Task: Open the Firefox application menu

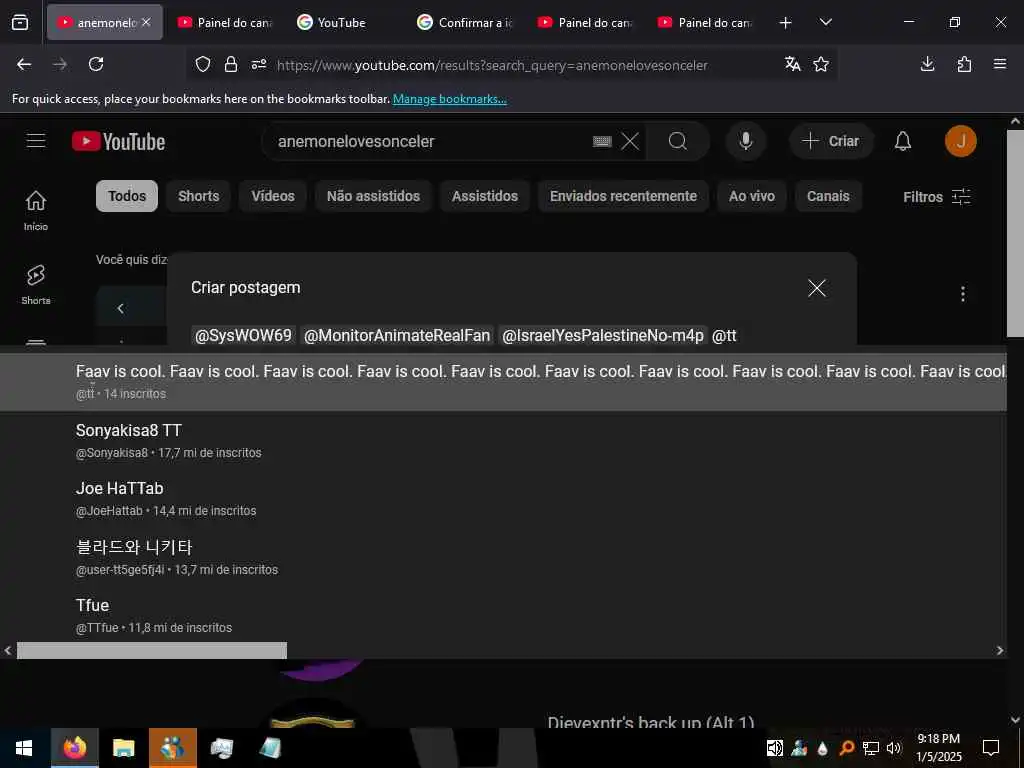Action: point(1000,64)
